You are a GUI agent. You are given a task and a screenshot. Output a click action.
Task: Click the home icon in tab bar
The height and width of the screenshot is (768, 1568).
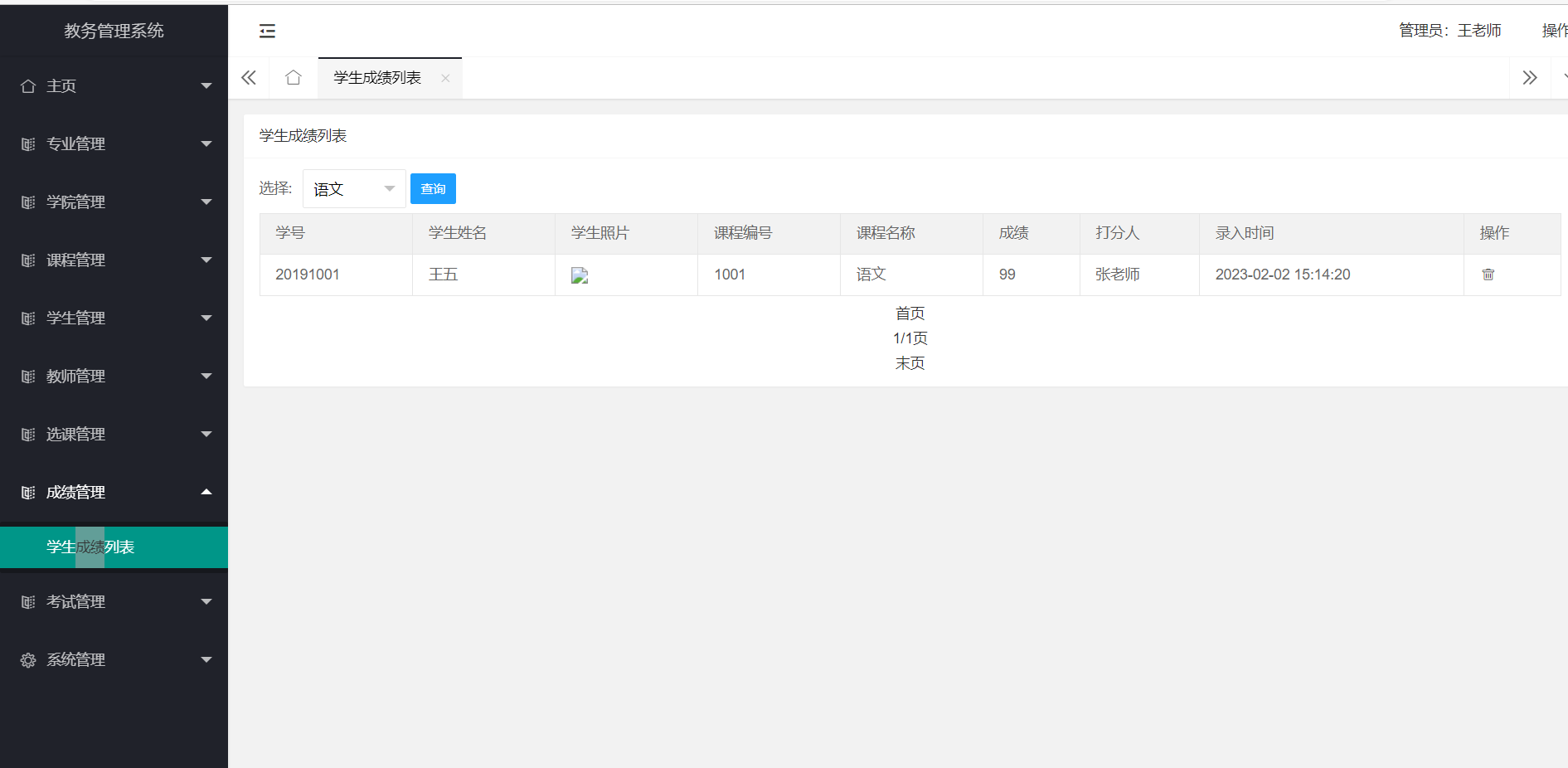[293, 78]
